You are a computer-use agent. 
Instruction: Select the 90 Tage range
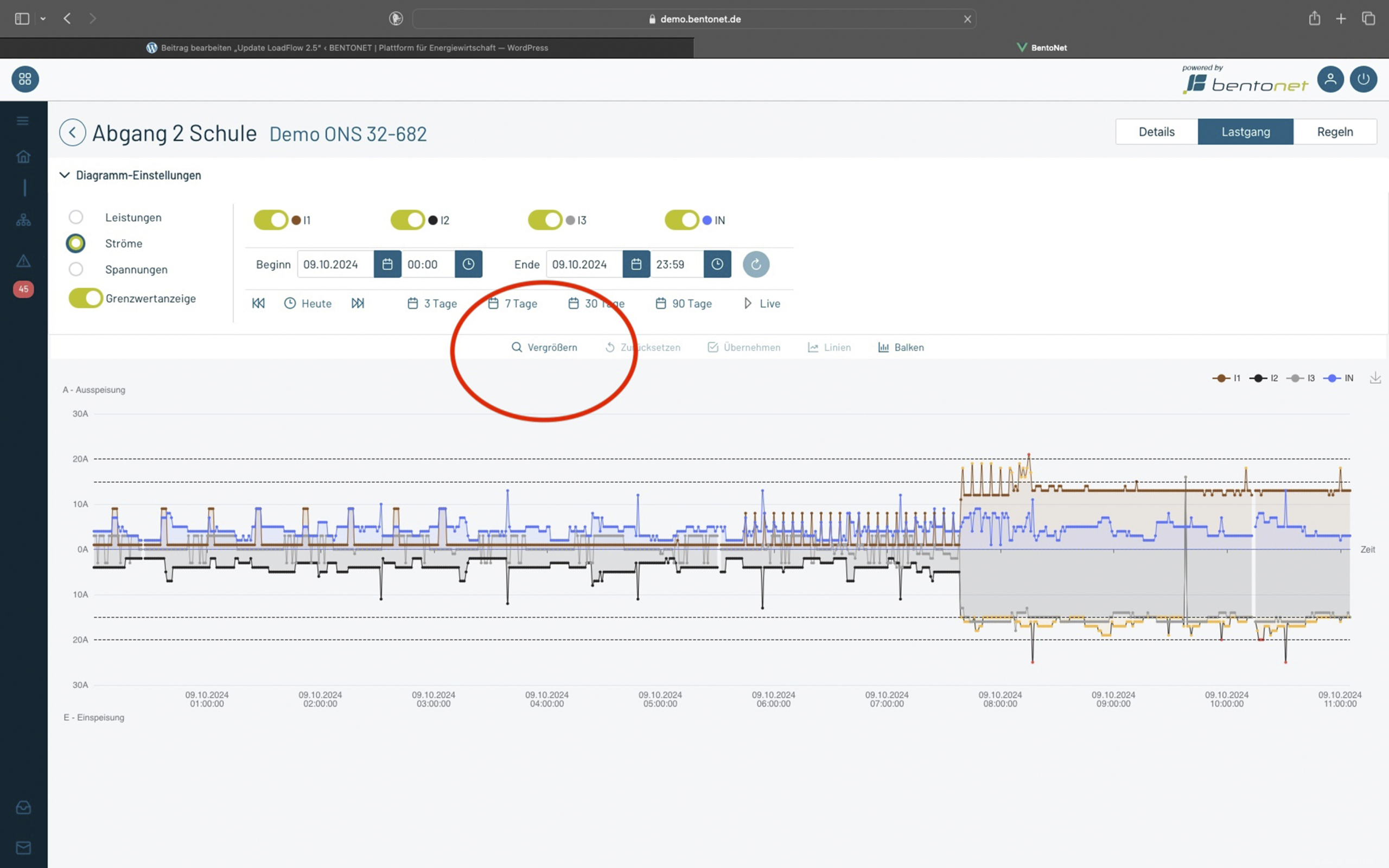(x=684, y=303)
